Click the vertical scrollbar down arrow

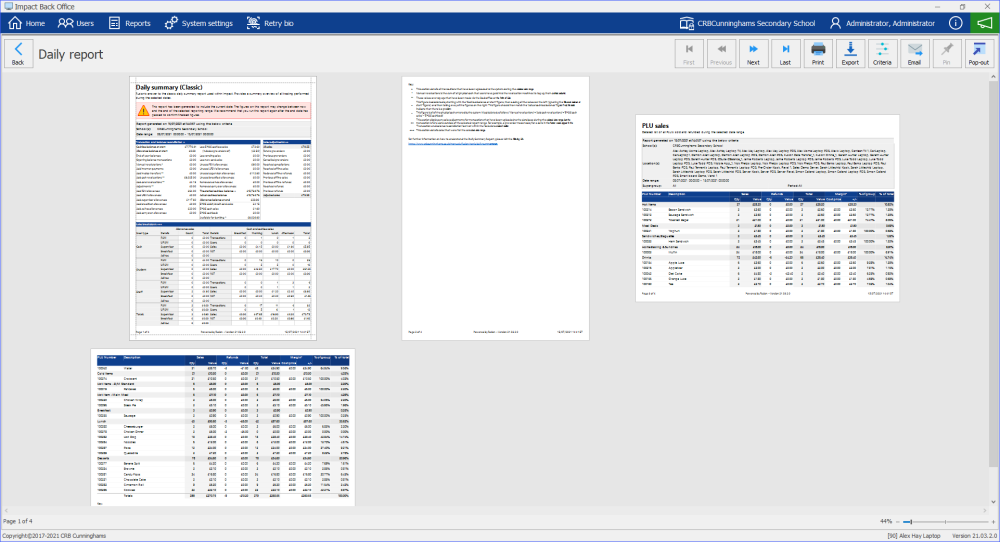coord(994,502)
